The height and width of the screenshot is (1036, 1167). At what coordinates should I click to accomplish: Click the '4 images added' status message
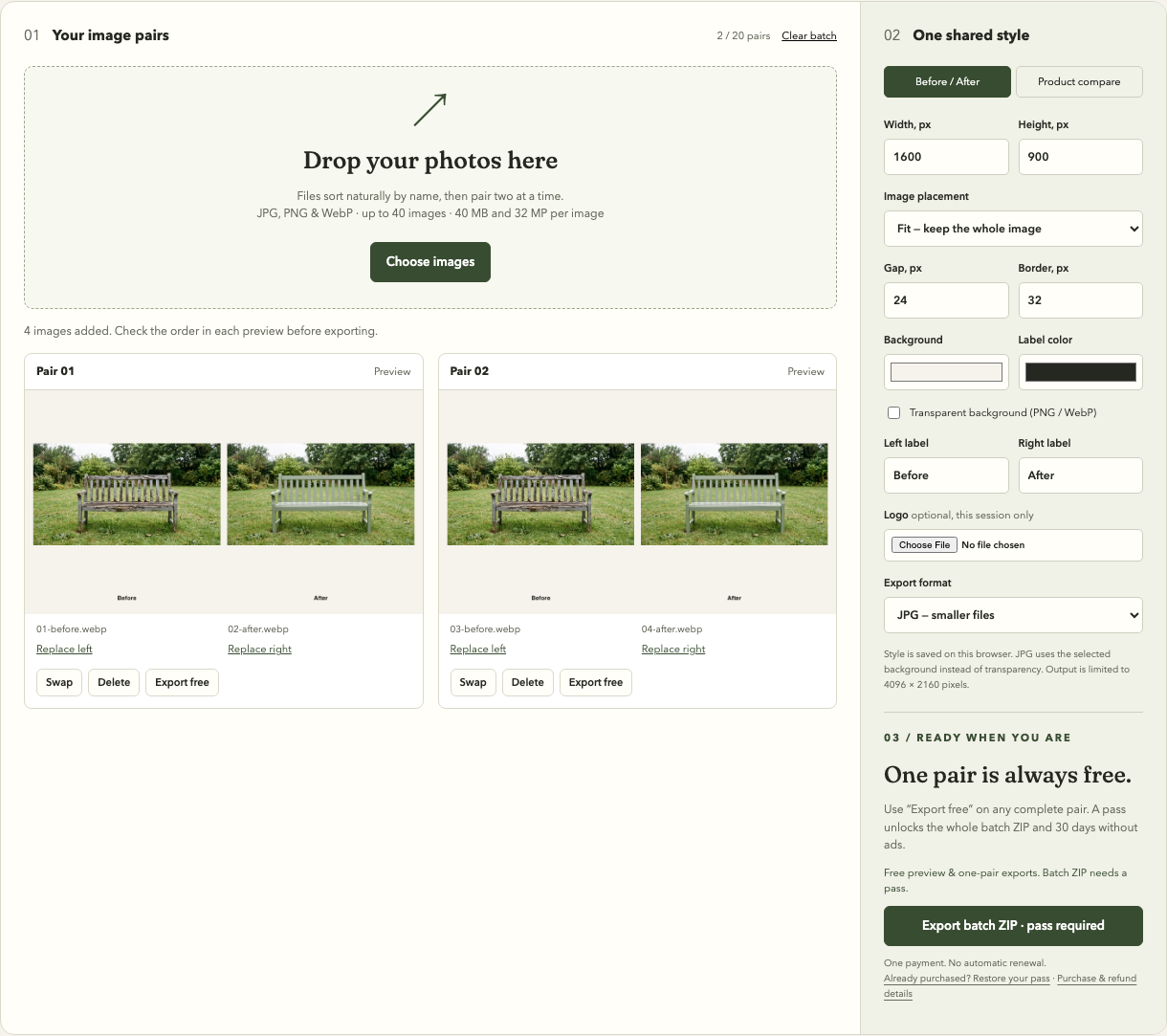tap(201, 331)
